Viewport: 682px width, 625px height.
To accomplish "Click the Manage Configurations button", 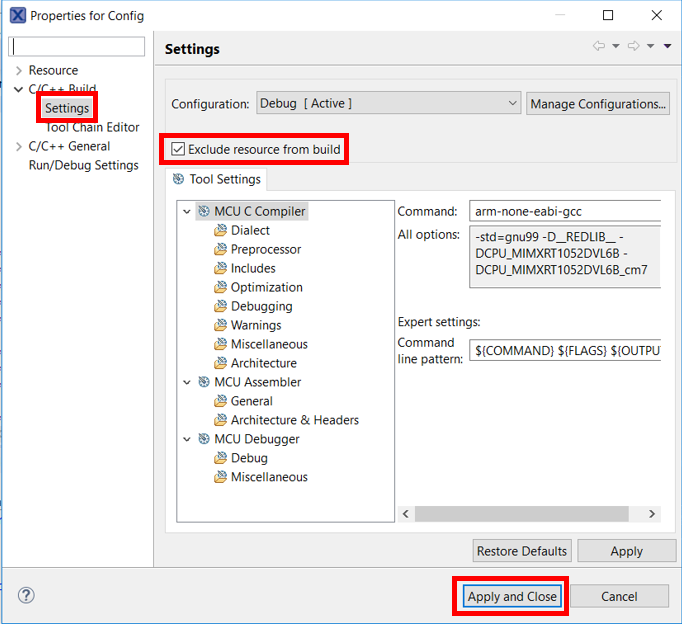I will click(x=598, y=103).
